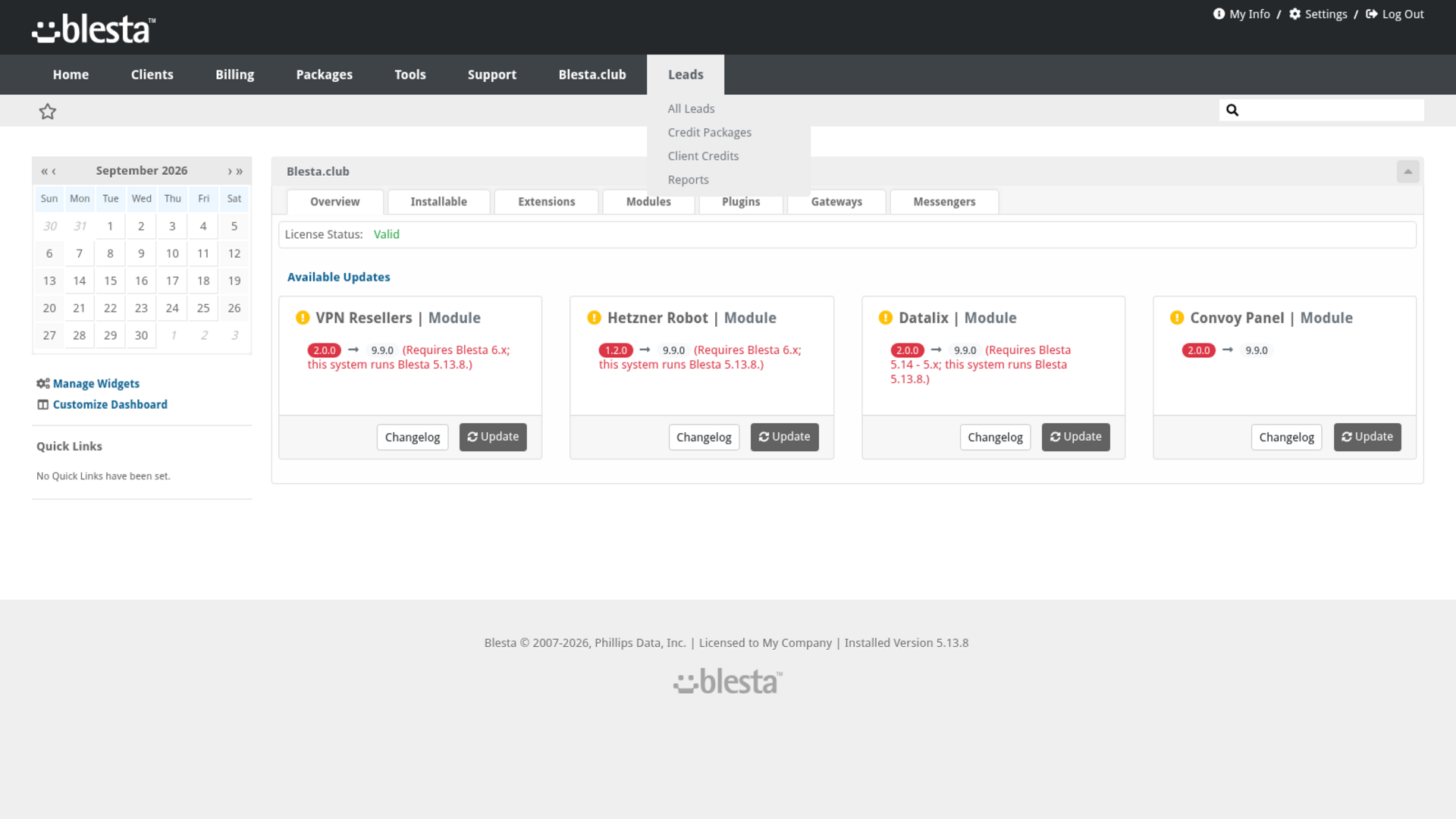Switch to the Plugins tab

point(740,202)
